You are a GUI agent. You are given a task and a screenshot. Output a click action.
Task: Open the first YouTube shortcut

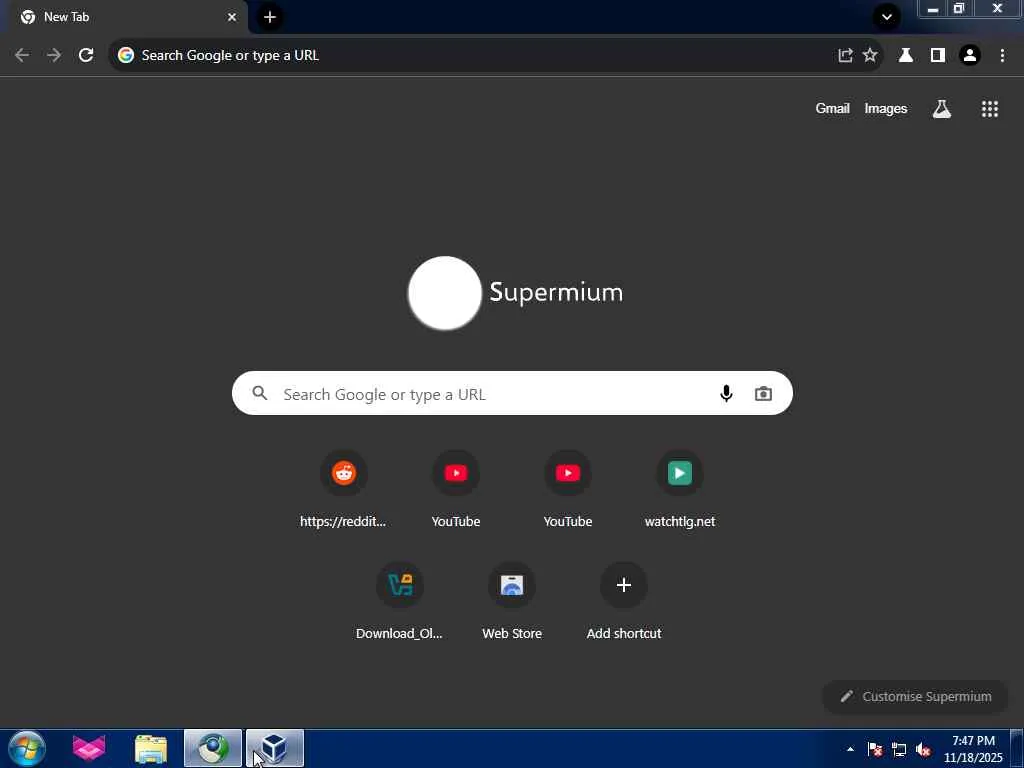coord(456,488)
